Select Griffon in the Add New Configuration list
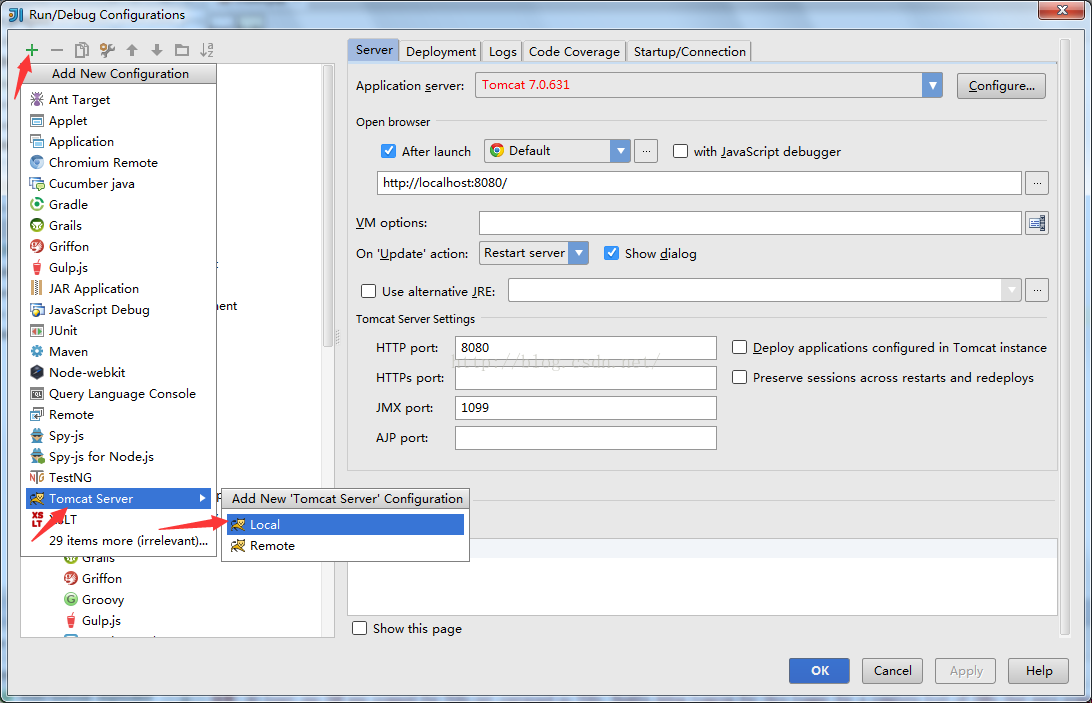This screenshot has height=703, width=1092. click(118, 246)
